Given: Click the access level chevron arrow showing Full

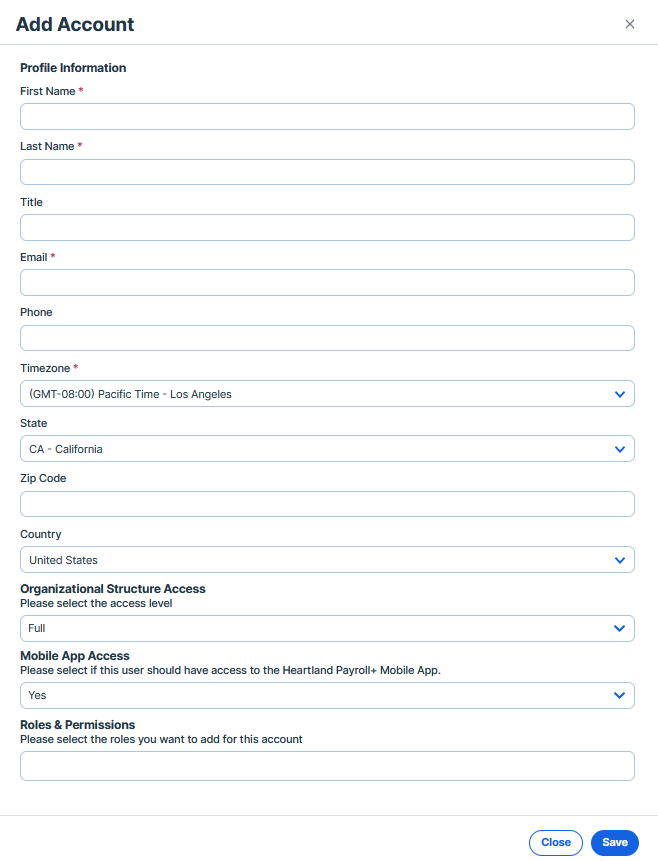Looking at the screenshot, I should 619,628.
